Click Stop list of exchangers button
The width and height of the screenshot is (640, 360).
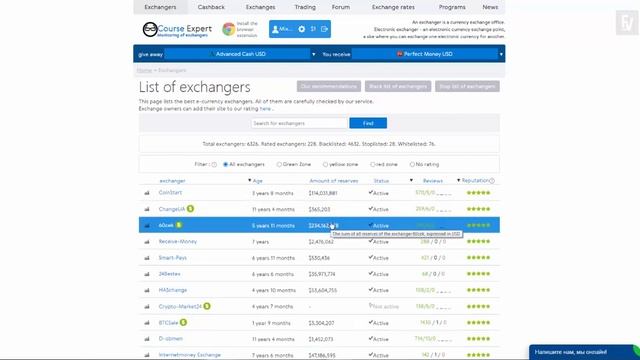click(467, 86)
